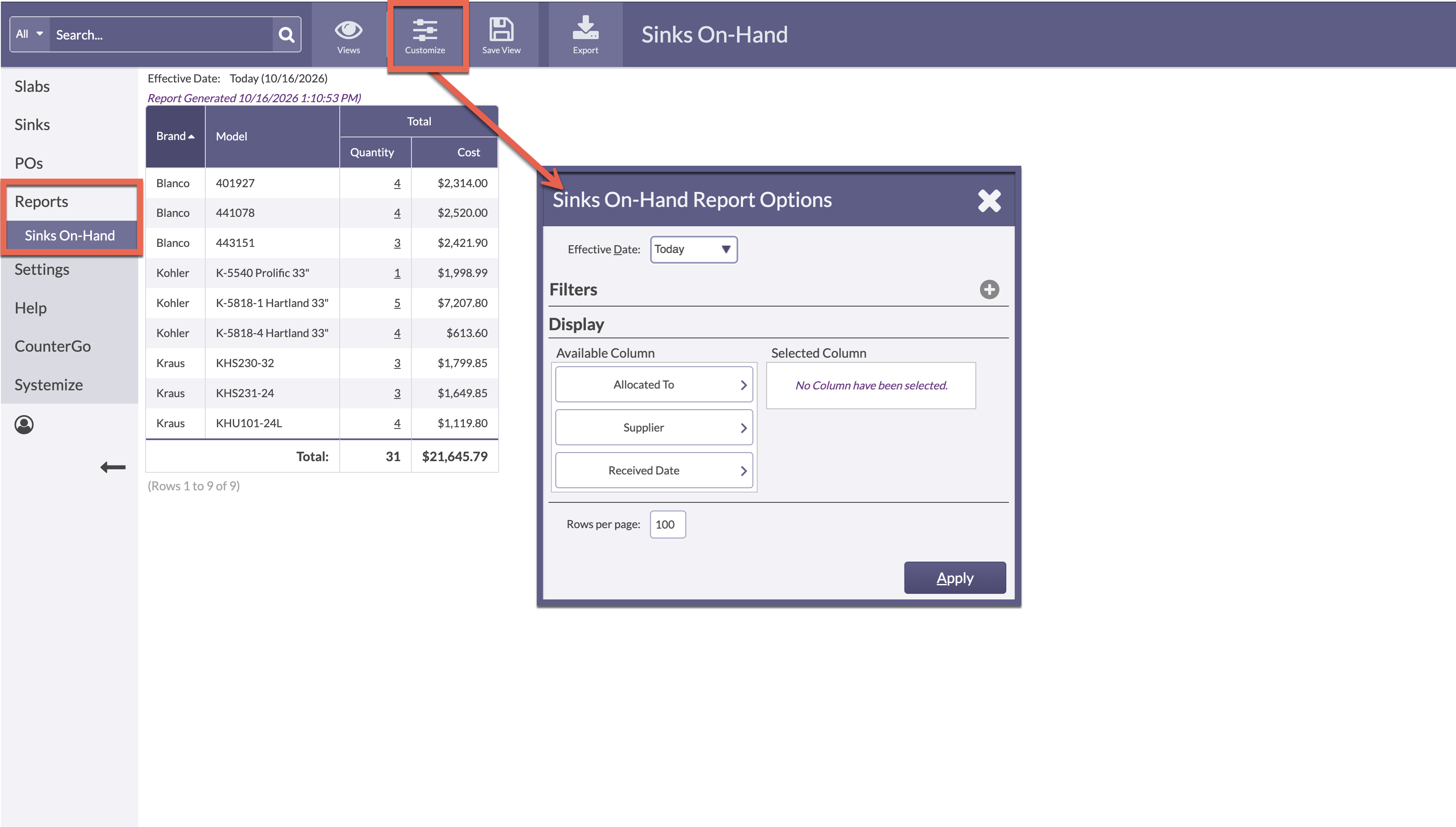Click the Rows per page field
The height and width of the screenshot is (827, 1456).
pos(667,524)
